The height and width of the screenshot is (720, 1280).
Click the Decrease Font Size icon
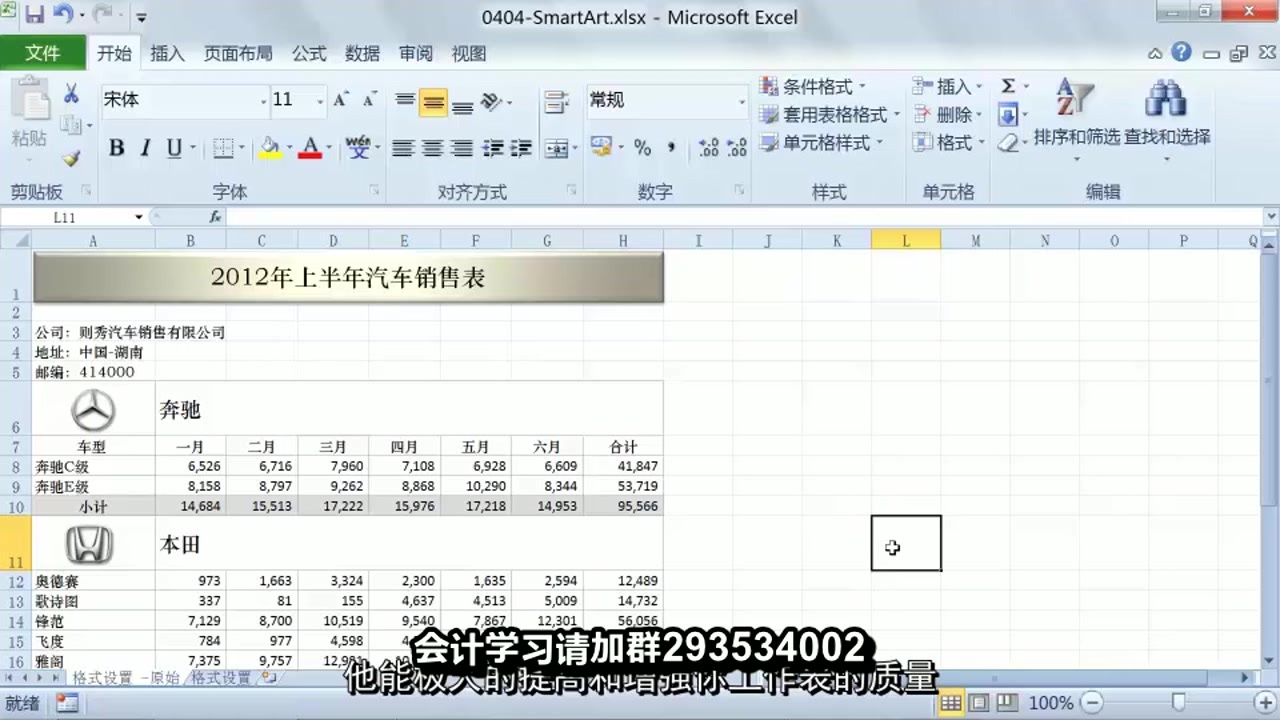[x=369, y=100]
